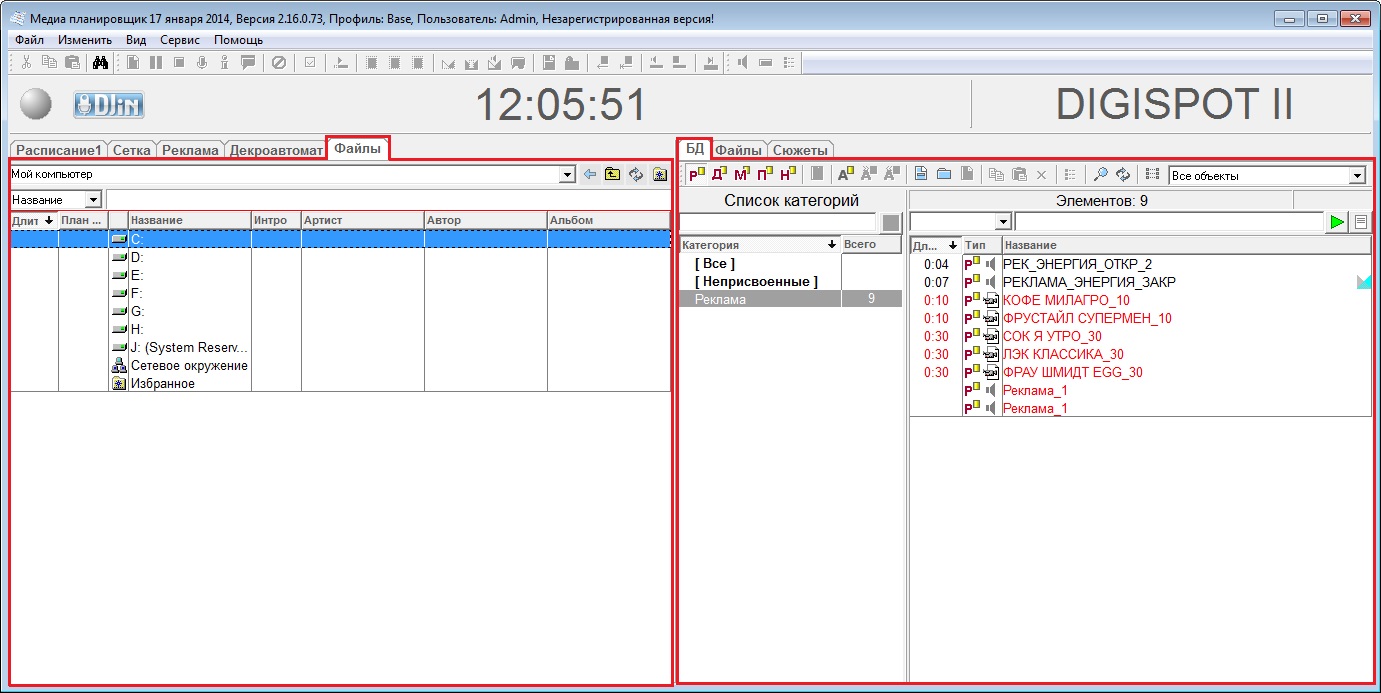Click the Категория column header

[x=760, y=244]
